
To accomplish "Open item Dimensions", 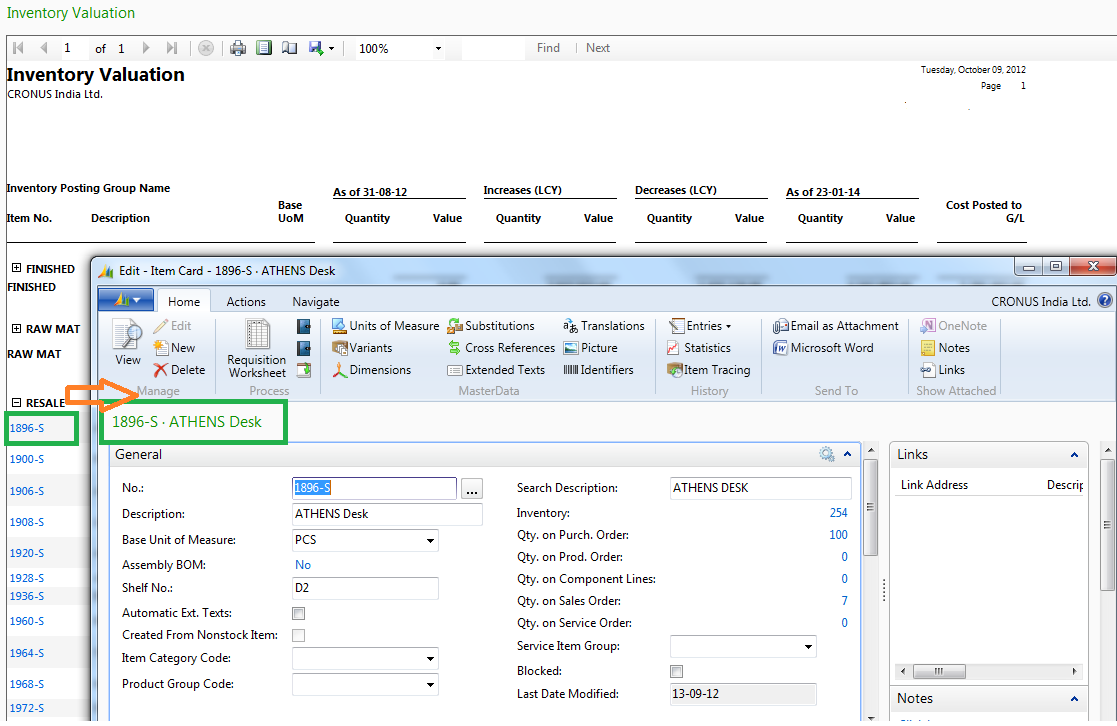I will 371,370.
